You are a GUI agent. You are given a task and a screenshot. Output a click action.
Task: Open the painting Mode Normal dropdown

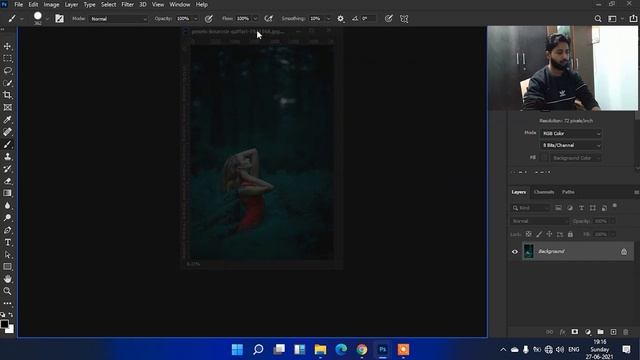click(118, 19)
